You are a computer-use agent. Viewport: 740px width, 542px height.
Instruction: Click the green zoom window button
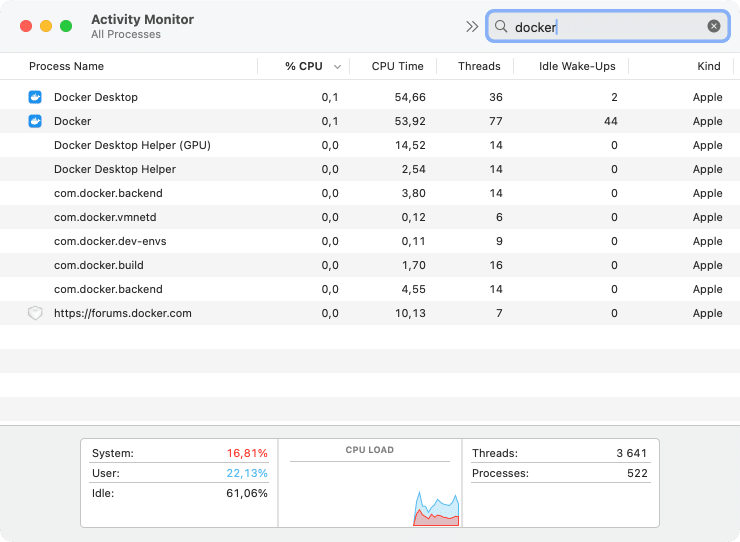pyautogui.click(x=66, y=26)
